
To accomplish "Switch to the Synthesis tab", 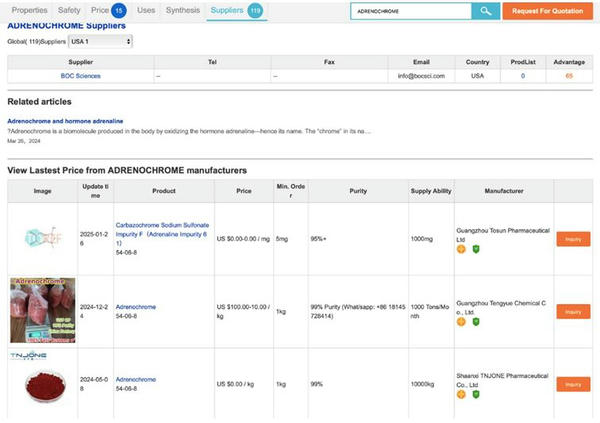I will (x=183, y=10).
